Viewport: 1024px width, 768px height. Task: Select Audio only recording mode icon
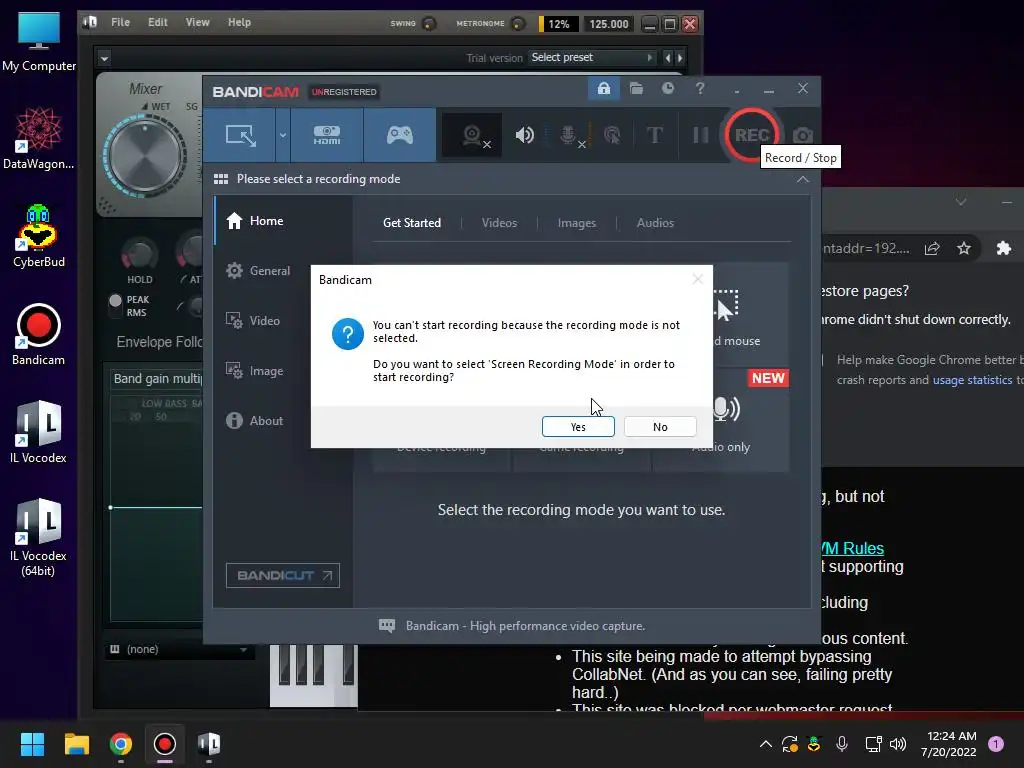click(x=726, y=409)
